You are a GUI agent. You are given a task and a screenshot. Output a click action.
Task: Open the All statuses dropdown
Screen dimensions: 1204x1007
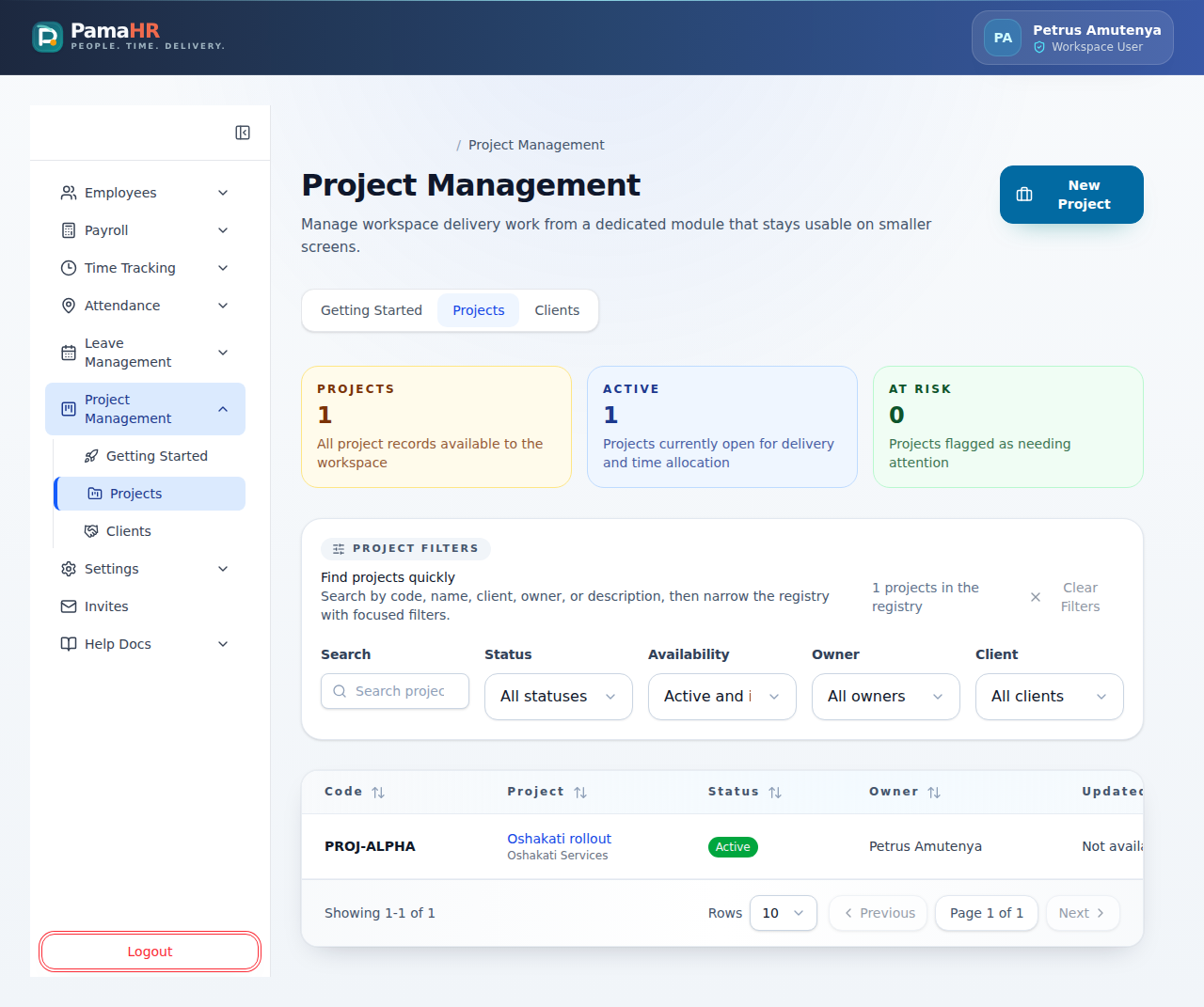point(559,697)
